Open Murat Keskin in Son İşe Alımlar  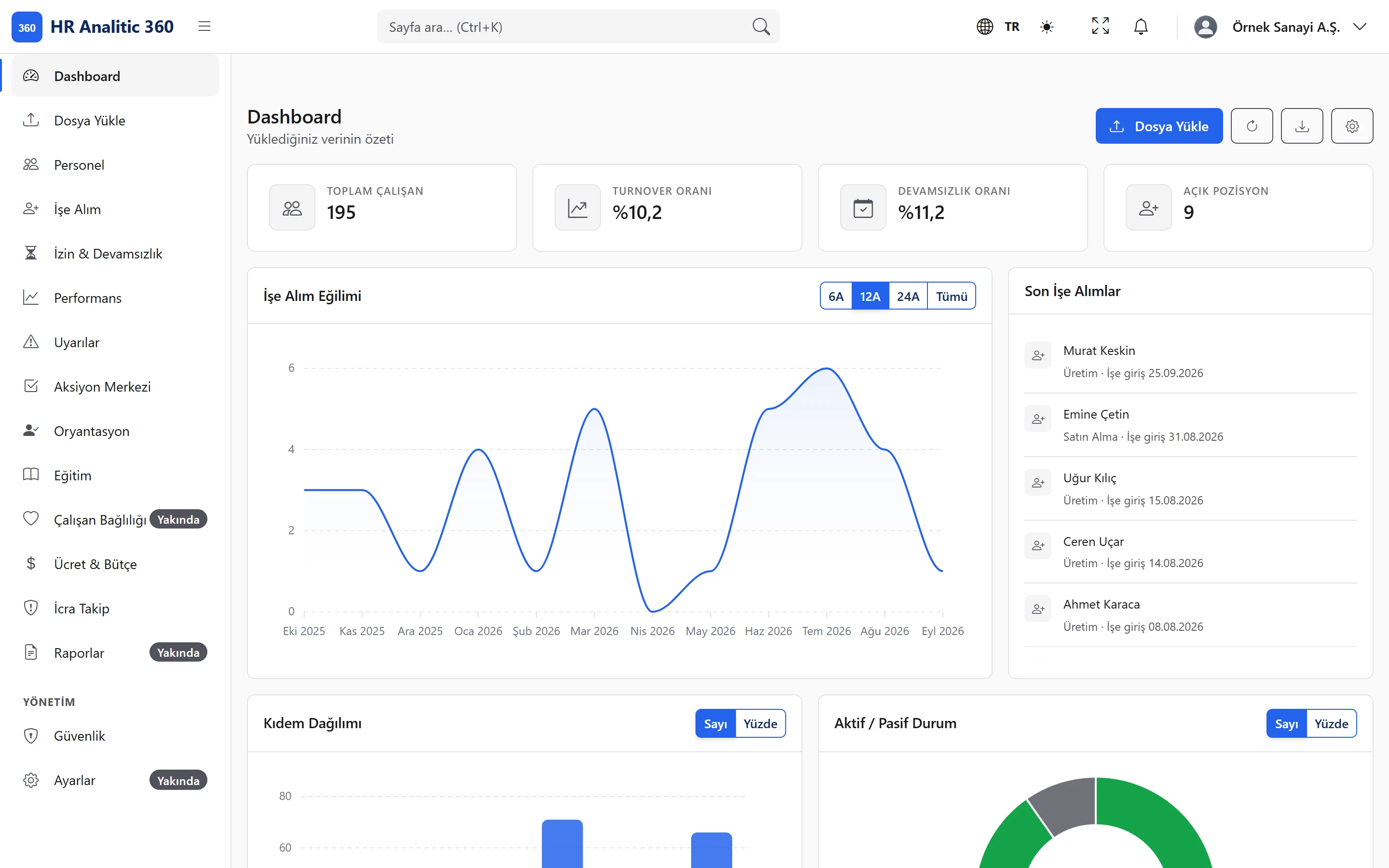(1190, 361)
